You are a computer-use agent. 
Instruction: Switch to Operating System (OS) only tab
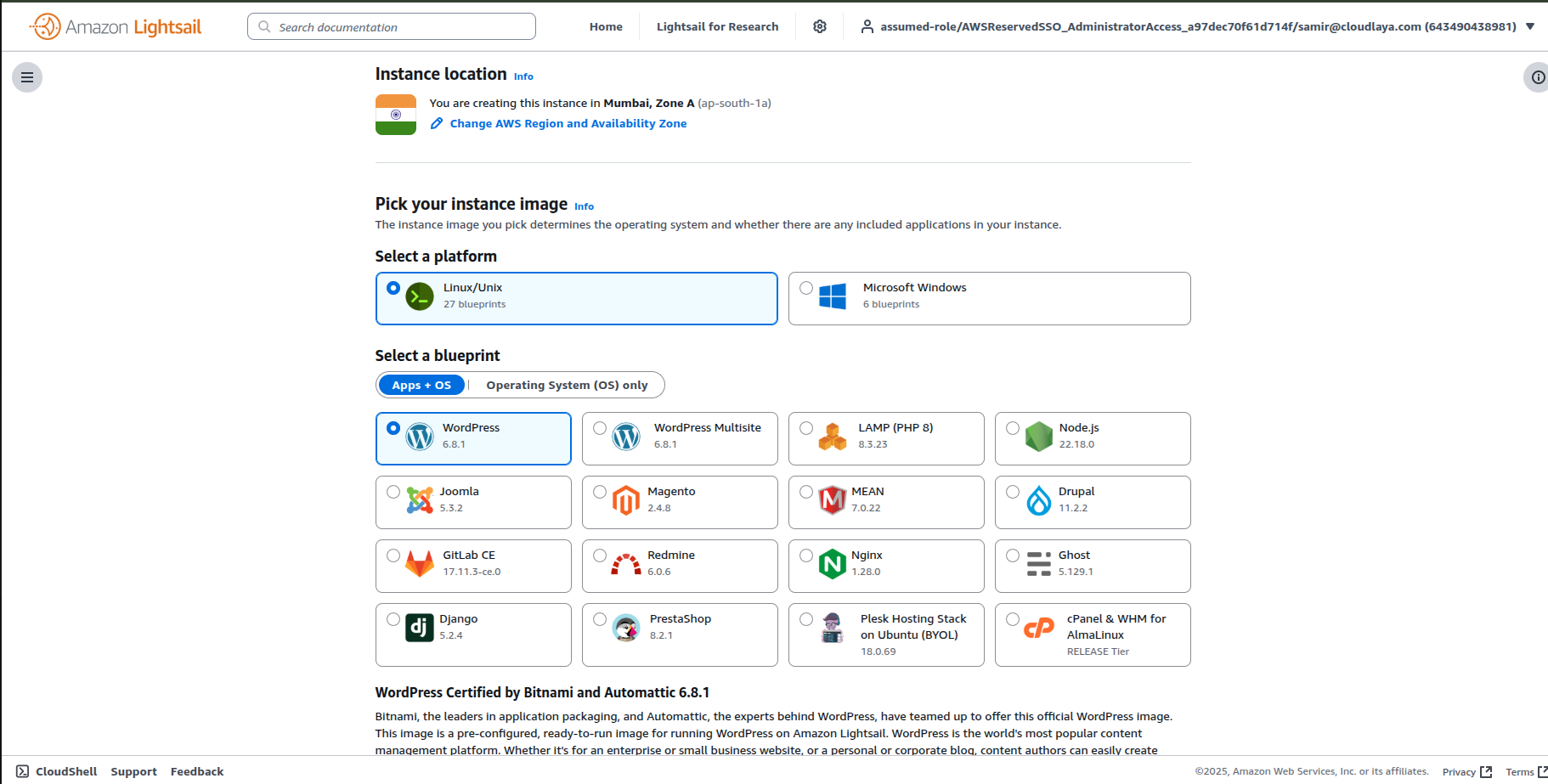(566, 385)
